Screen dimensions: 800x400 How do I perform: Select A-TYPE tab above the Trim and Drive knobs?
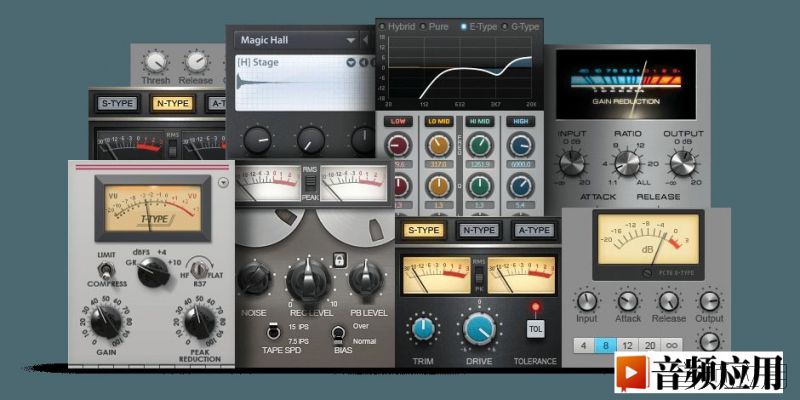(x=534, y=231)
